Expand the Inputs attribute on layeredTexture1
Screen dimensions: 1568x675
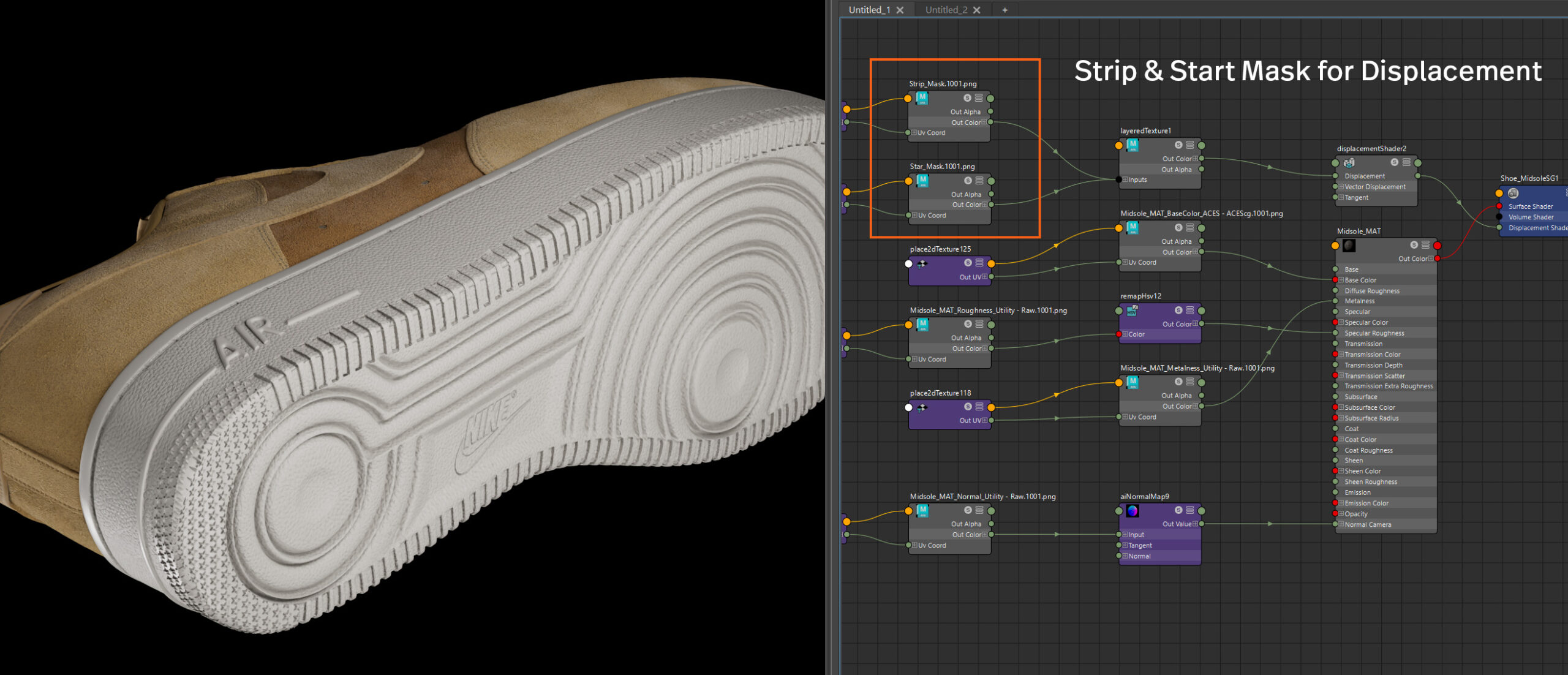(x=1125, y=179)
